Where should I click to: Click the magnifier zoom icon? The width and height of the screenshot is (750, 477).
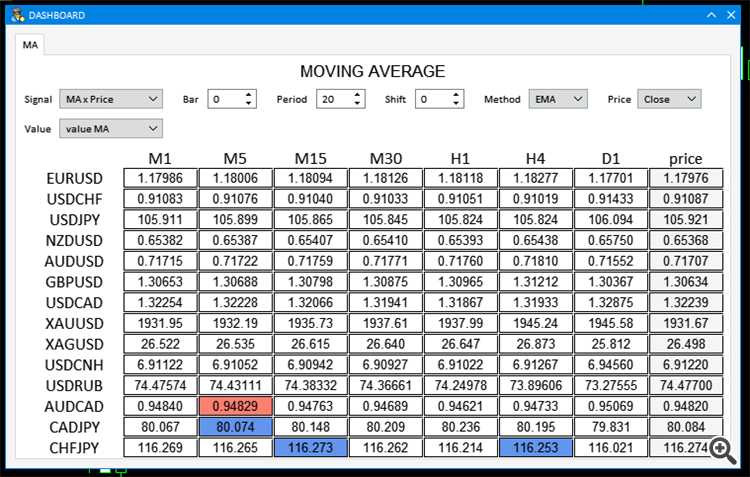[723, 451]
